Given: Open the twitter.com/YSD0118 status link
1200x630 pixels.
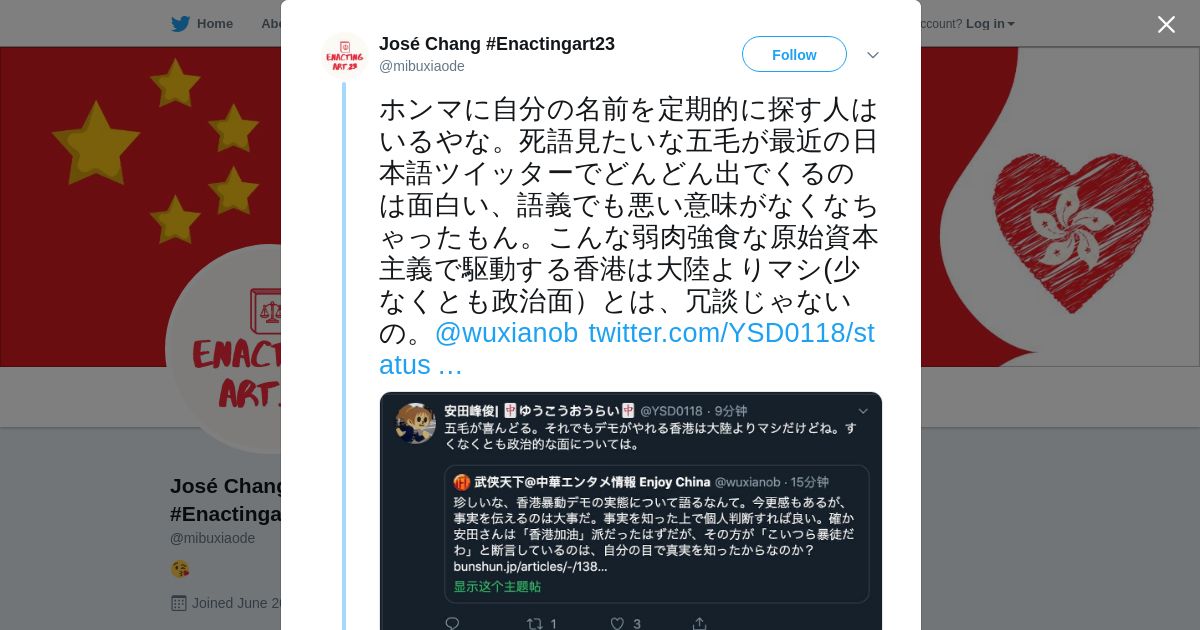Looking at the screenshot, I should (x=627, y=349).
